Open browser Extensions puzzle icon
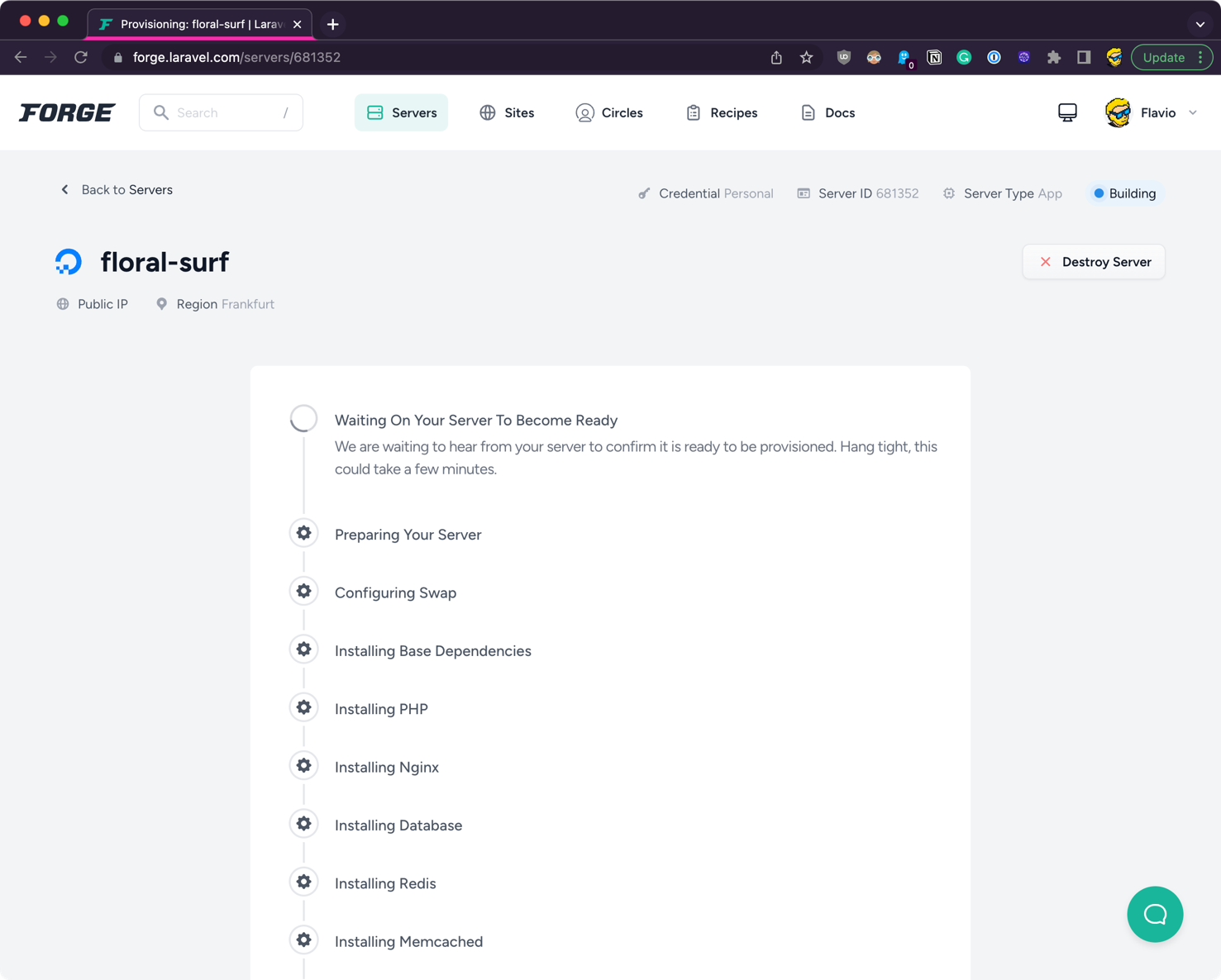The height and width of the screenshot is (980, 1221). click(1053, 57)
